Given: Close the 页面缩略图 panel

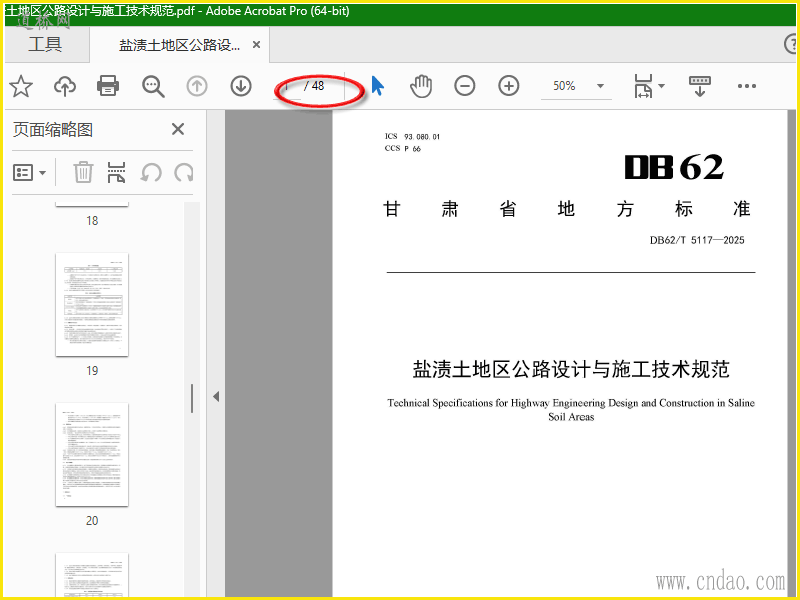Looking at the screenshot, I should click(178, 129).
